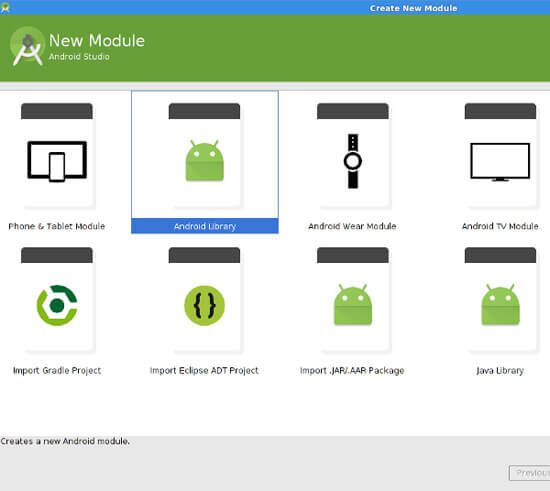Click the 'Import Eclipse ADT Project' label
This screenshot has height=491, width=550.
click(x=204, y=370)
